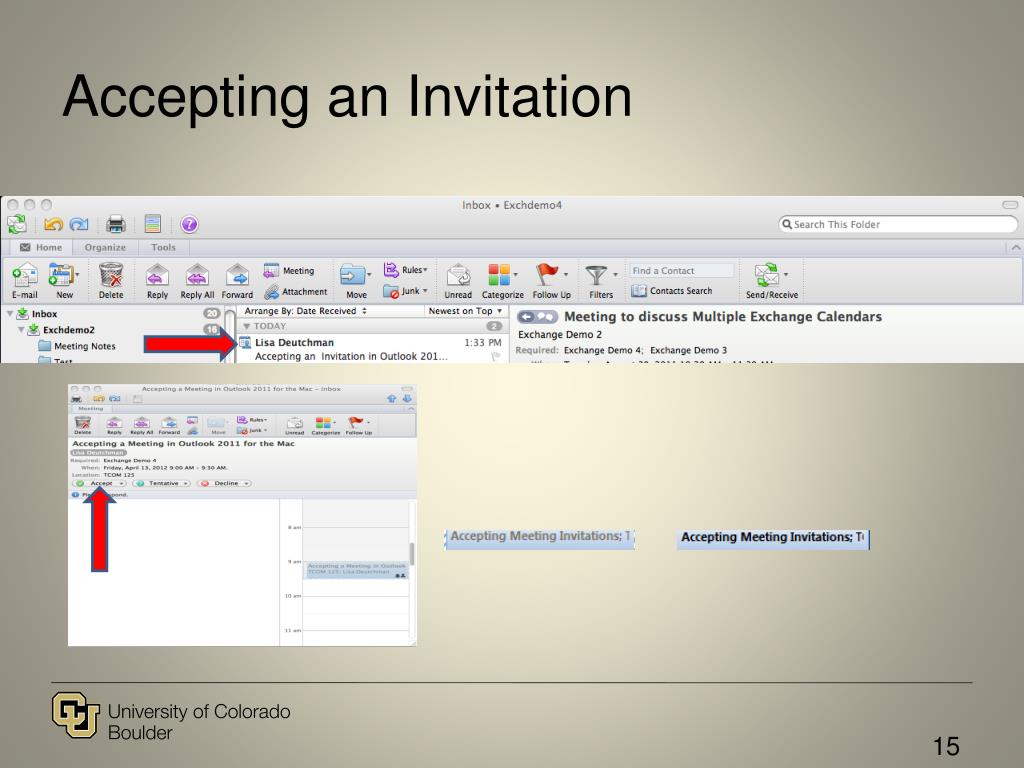Open Junk in Accepting a Meeting window
1024x768 pixels.
point(252,430)
